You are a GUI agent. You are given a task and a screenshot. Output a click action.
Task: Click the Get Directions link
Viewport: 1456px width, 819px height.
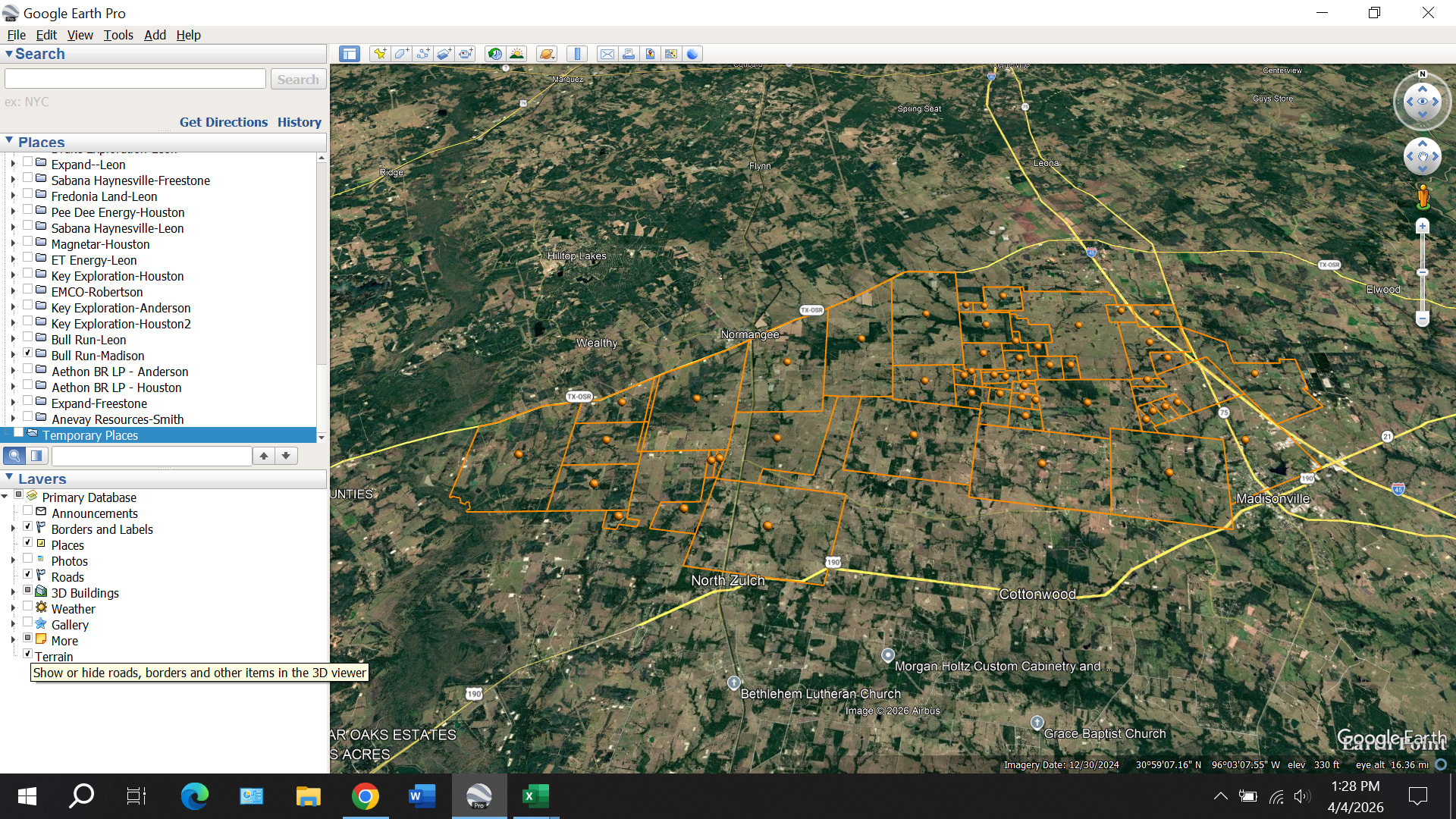tap(223, 122)
